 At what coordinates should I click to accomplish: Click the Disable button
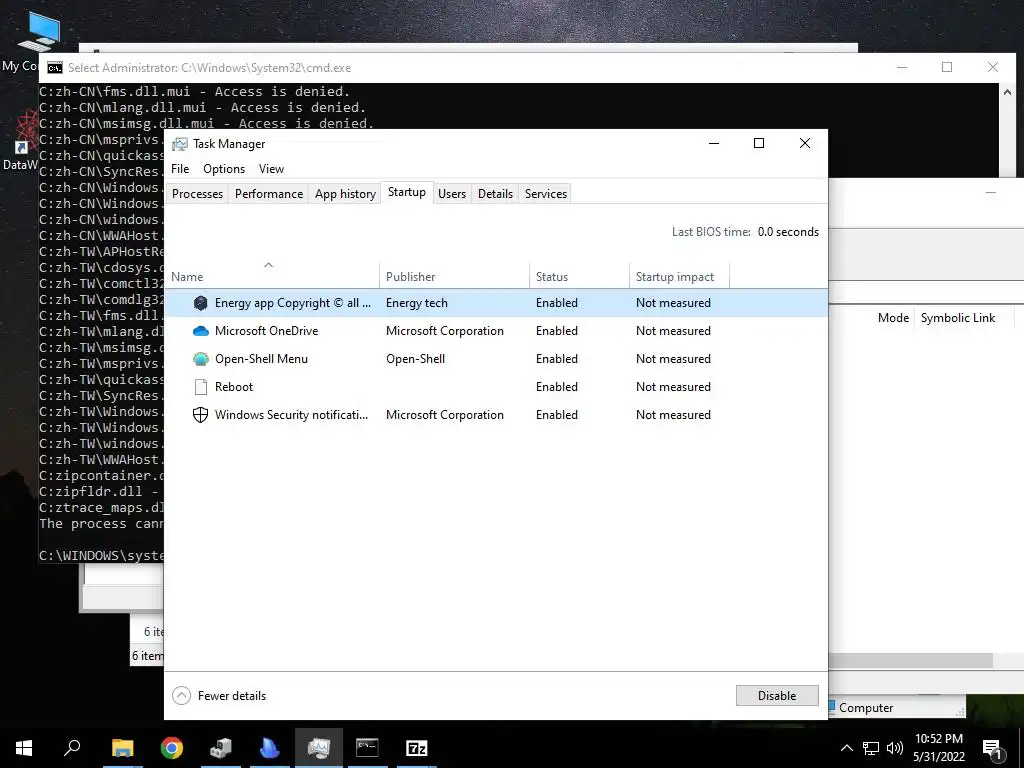[777, 696]
